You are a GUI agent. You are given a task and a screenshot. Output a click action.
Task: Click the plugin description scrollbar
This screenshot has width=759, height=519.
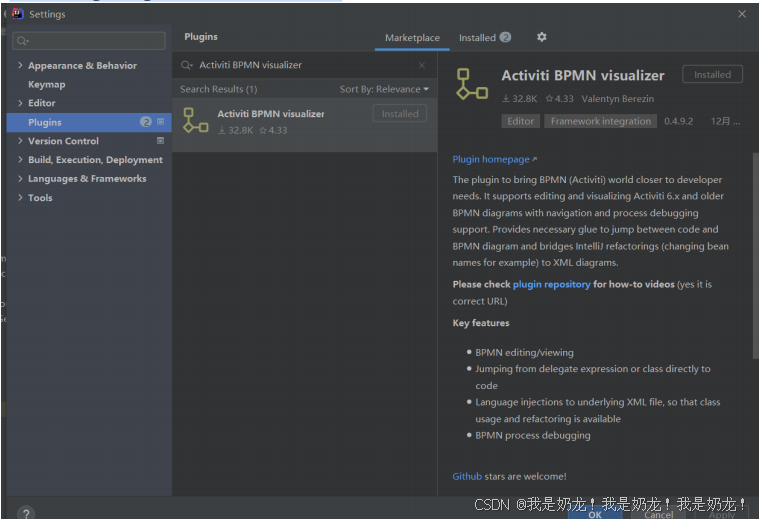(x=756, y=256)
